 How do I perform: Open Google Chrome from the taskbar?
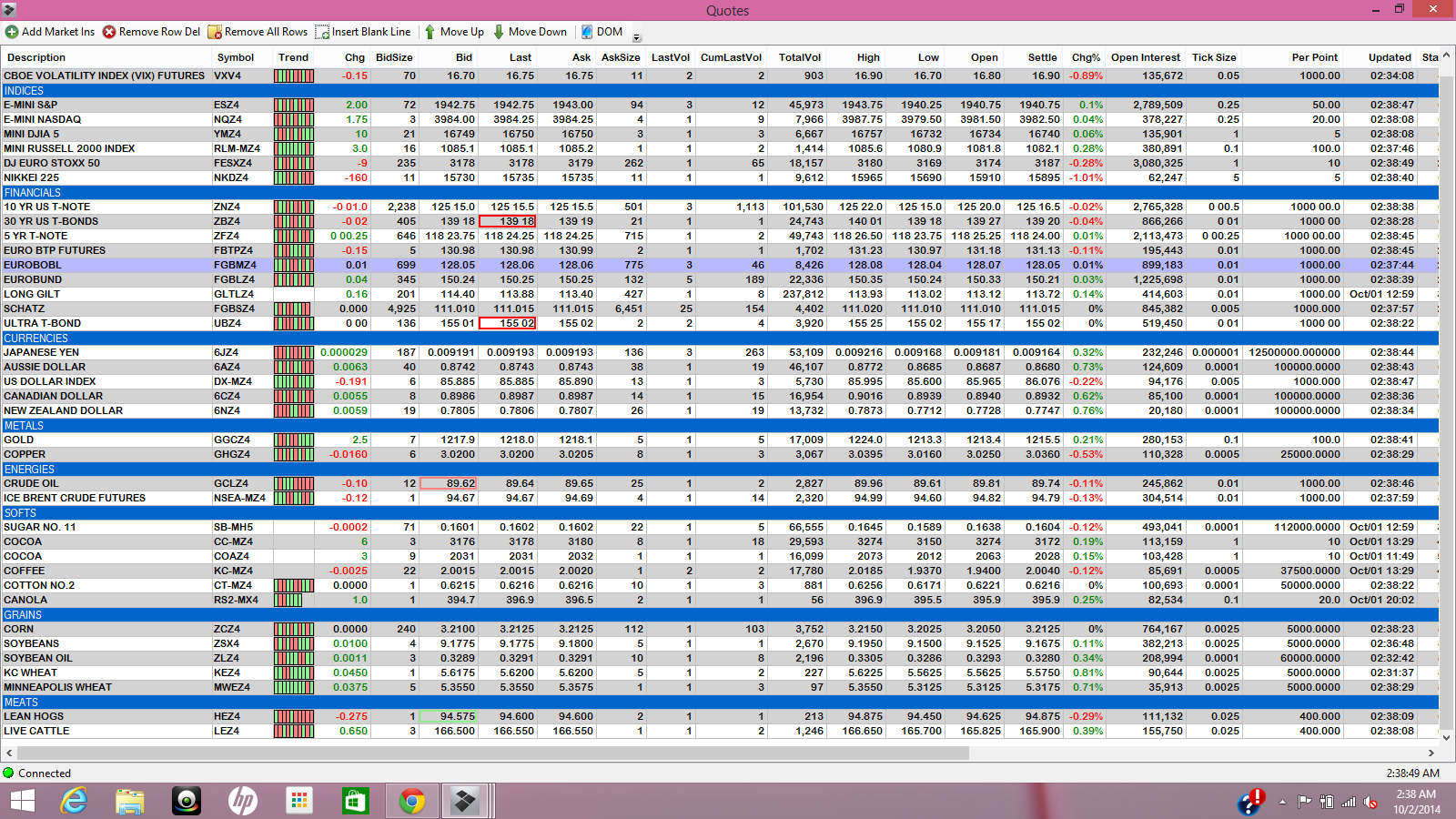[x=412, y=801]
